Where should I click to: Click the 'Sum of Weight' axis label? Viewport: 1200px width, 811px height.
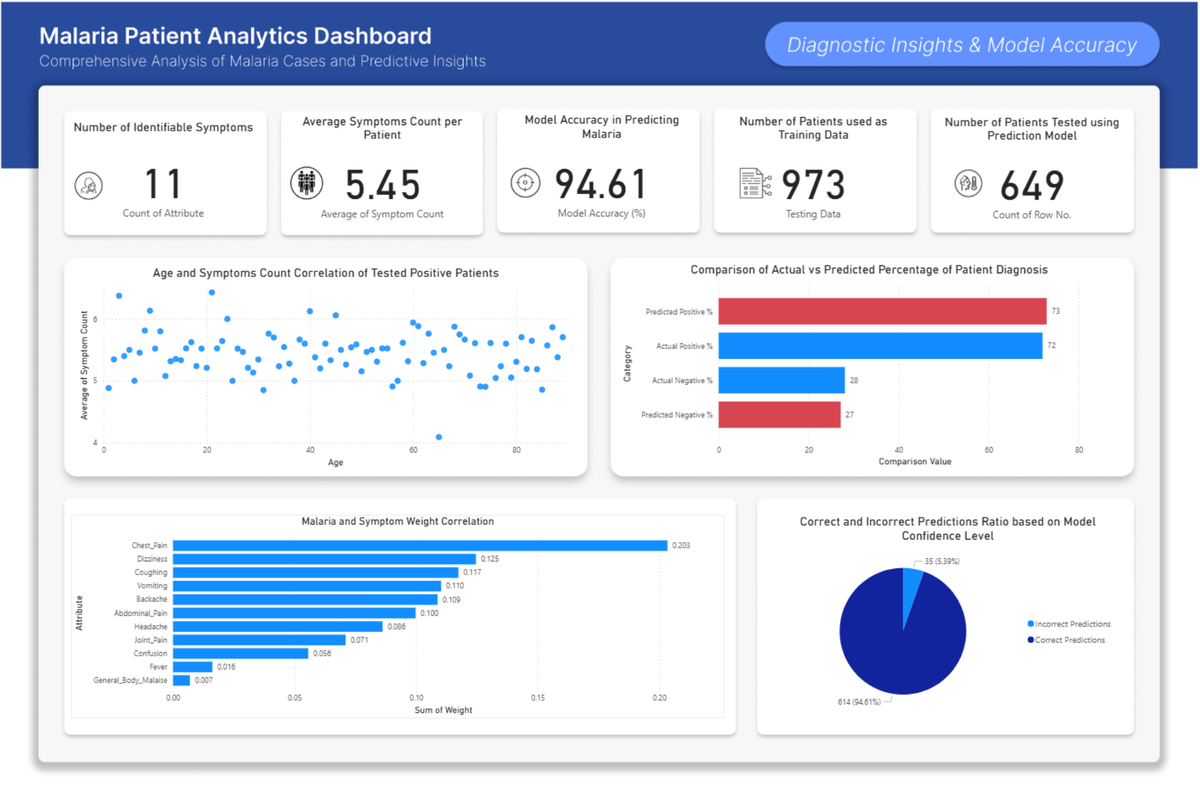[x=443, y=710]
